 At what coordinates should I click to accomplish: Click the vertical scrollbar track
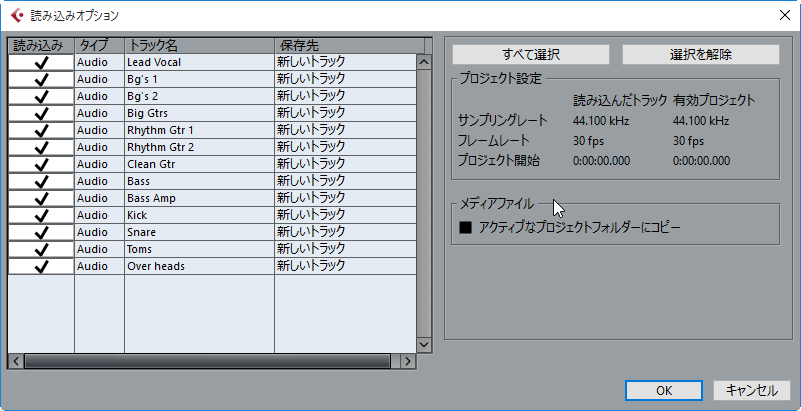point(424,204)
